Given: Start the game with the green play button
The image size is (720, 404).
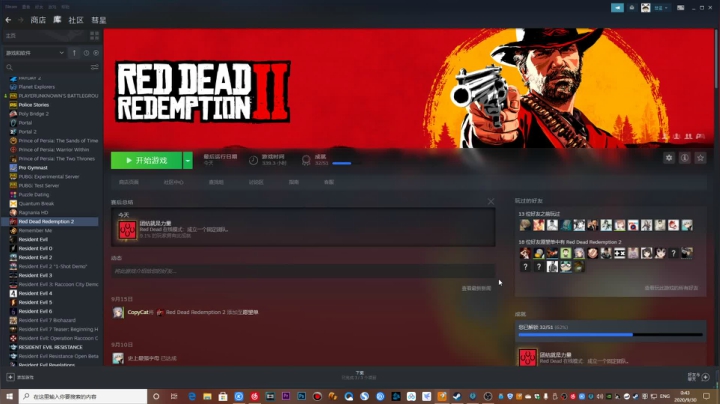Looking at the screenshot, I should coord(146,160).
